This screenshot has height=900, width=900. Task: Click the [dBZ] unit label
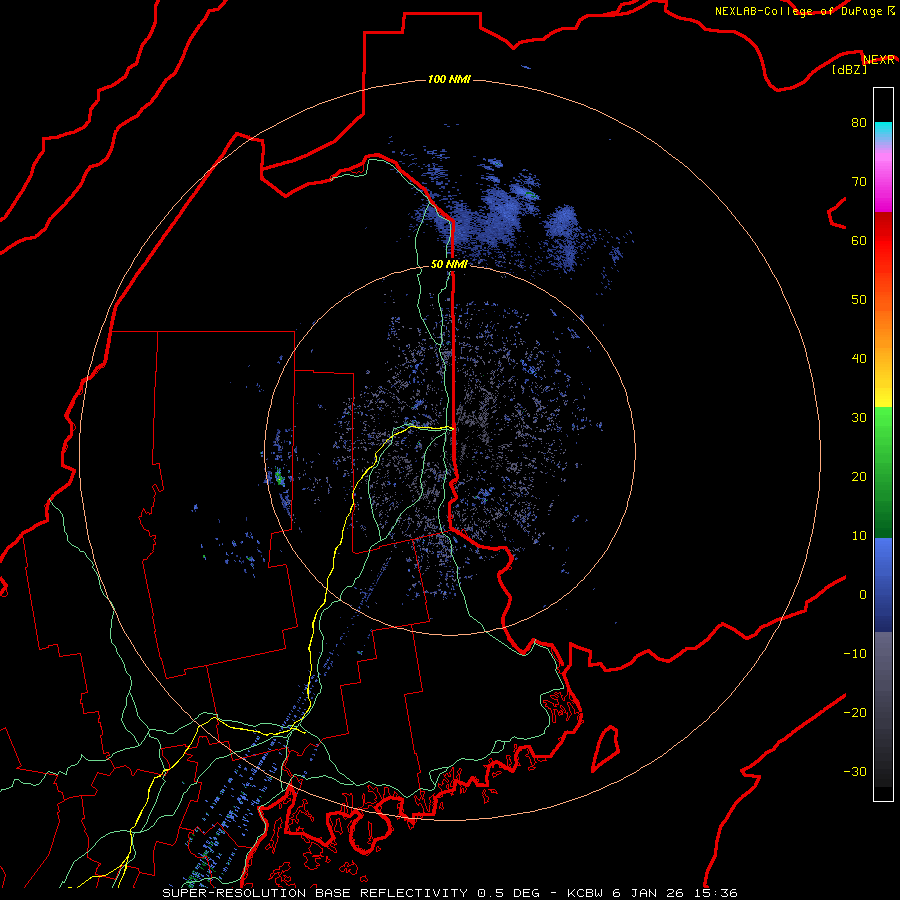pyautogui.click(x=849, y=70)
